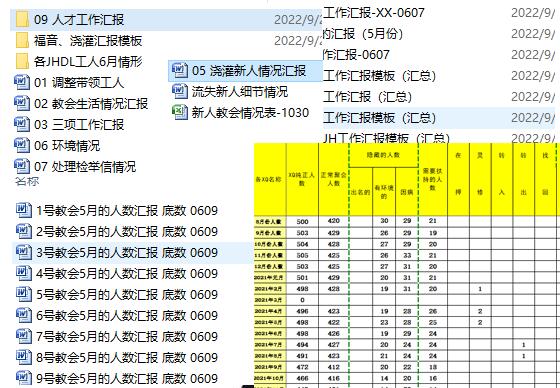The height and width of the screenshot is (388, 560).
Task: Click Word icon of 01 调整带领工人
Action: point(21,82)
